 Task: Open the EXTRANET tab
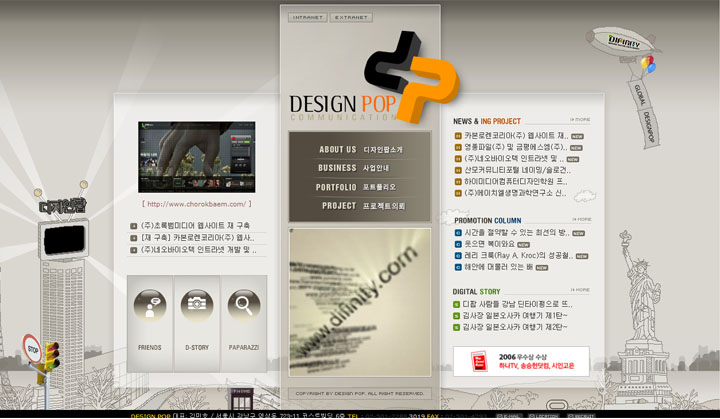pyautogui.click(x=351, y=17)
